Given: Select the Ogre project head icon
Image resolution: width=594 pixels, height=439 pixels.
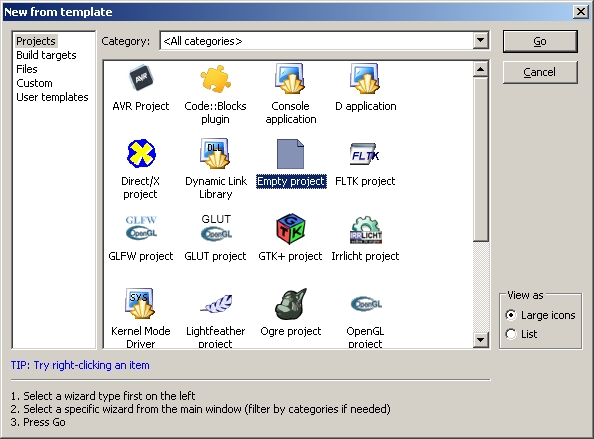Looking at the screenshot, I should tap(291, 304).
